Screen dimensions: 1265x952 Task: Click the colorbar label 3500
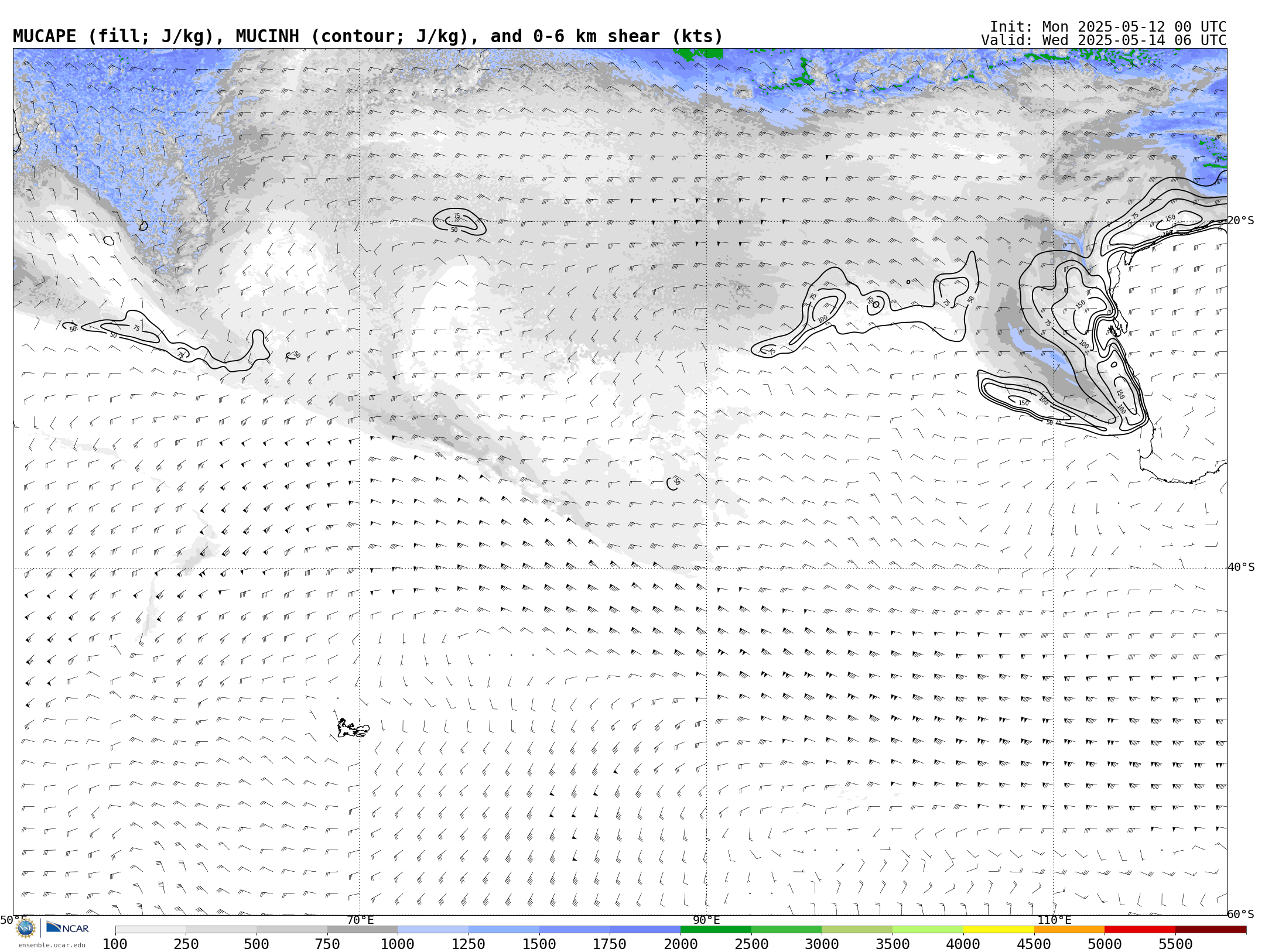pos(893,944)
